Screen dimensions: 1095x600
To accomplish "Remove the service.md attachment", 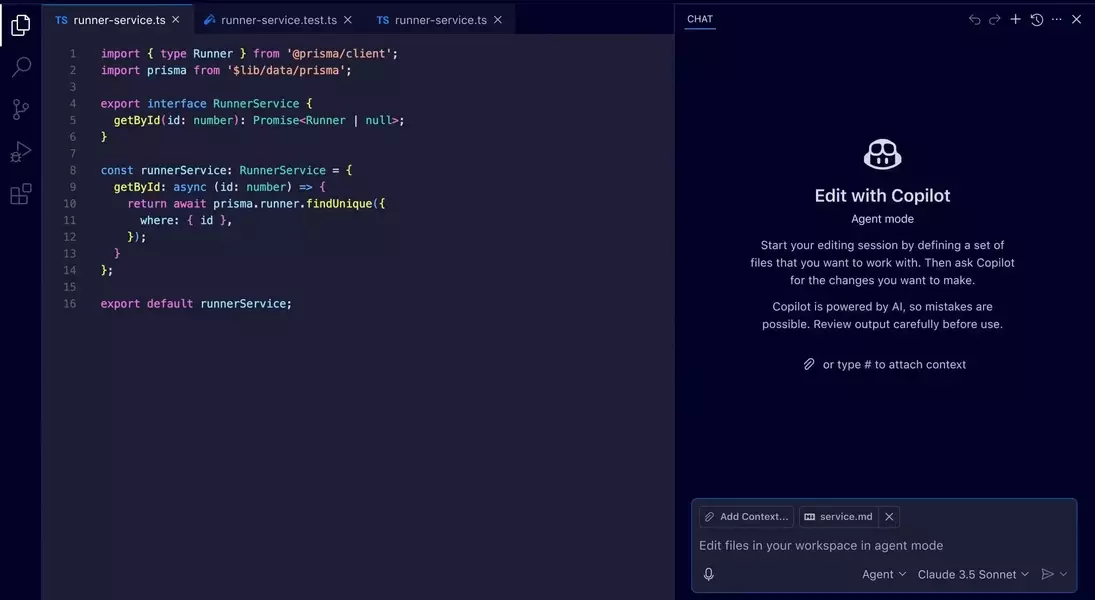I will tap(889, 516).
